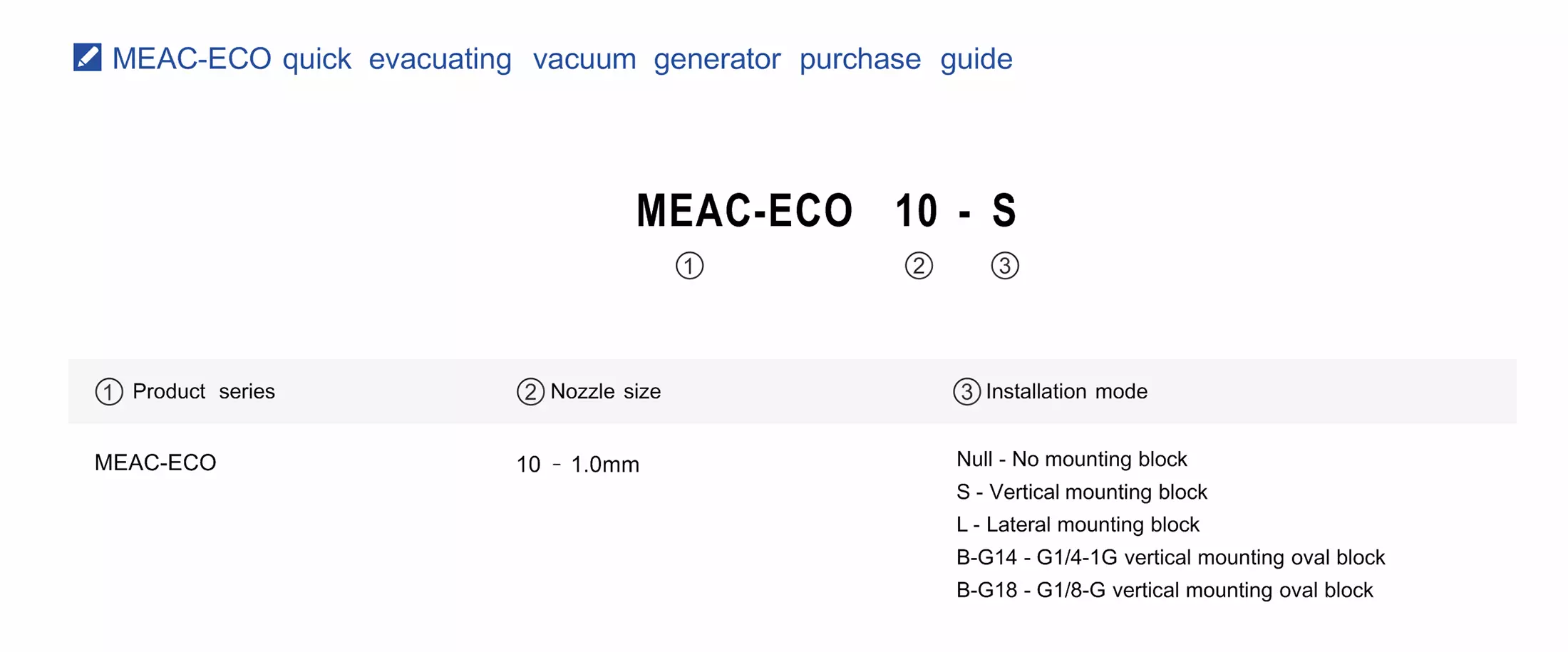Click the blue purchase guide title text

[562, 58]
